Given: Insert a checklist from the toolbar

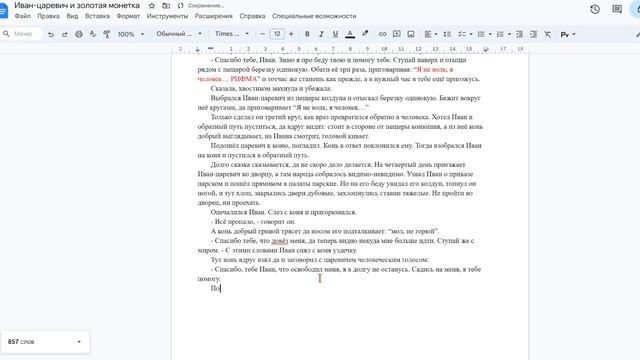Looking at the screenshot, I should tap(462, 34).
